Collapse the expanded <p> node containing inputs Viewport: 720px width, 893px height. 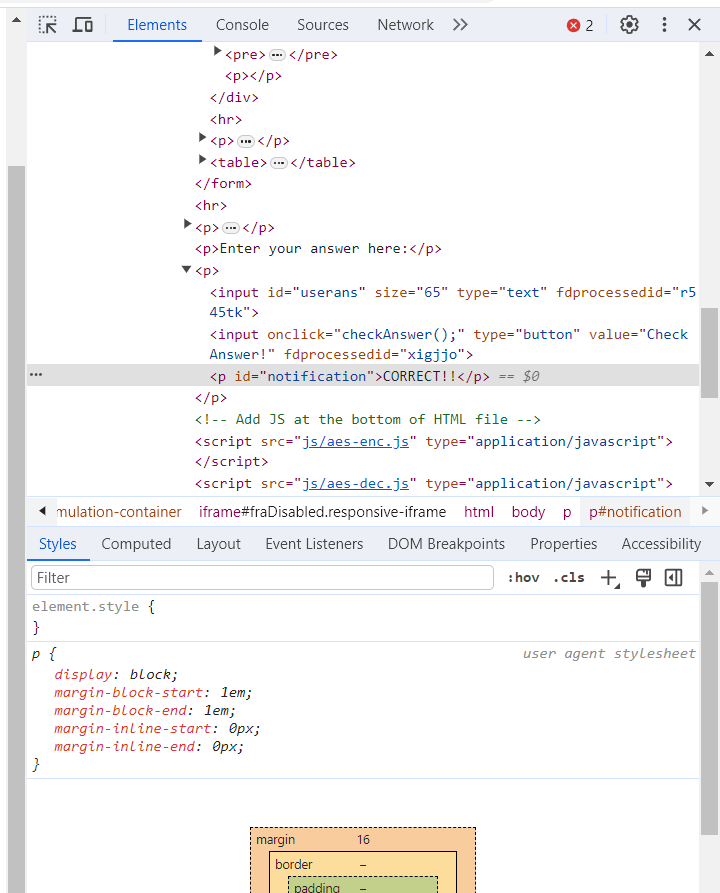[186, 270]
